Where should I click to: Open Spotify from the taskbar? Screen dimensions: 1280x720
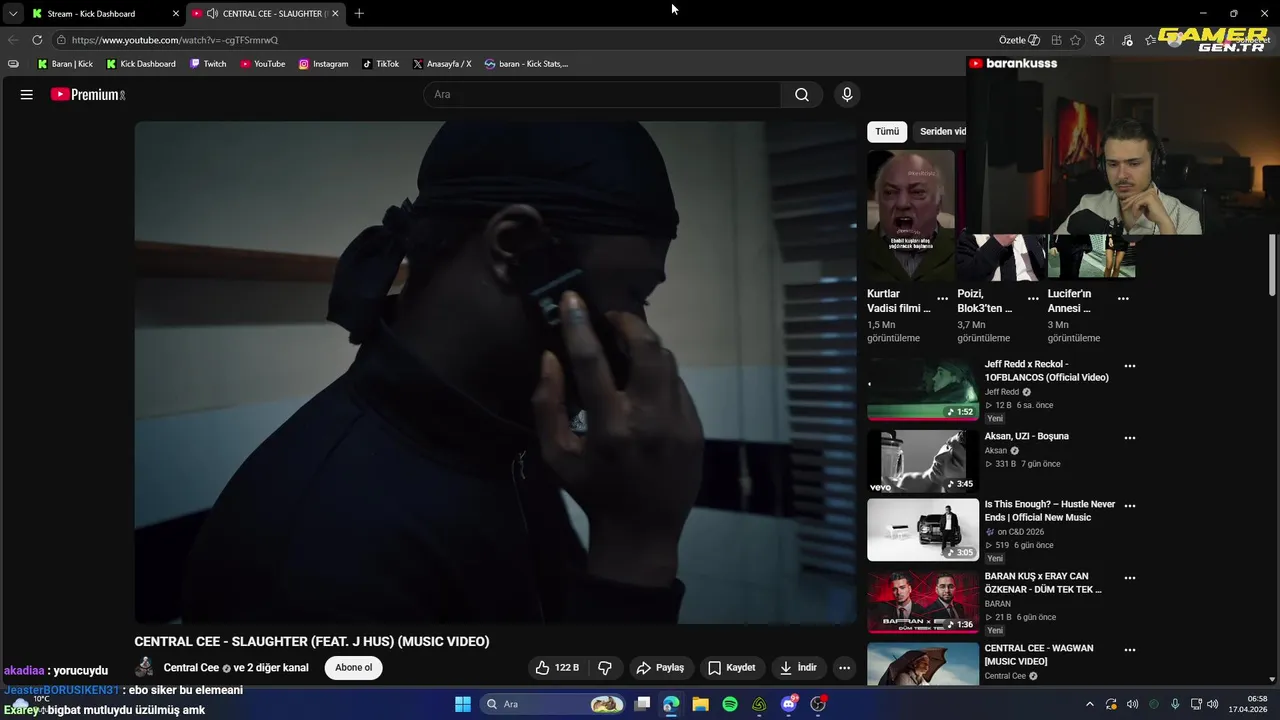tap(730, 704)
